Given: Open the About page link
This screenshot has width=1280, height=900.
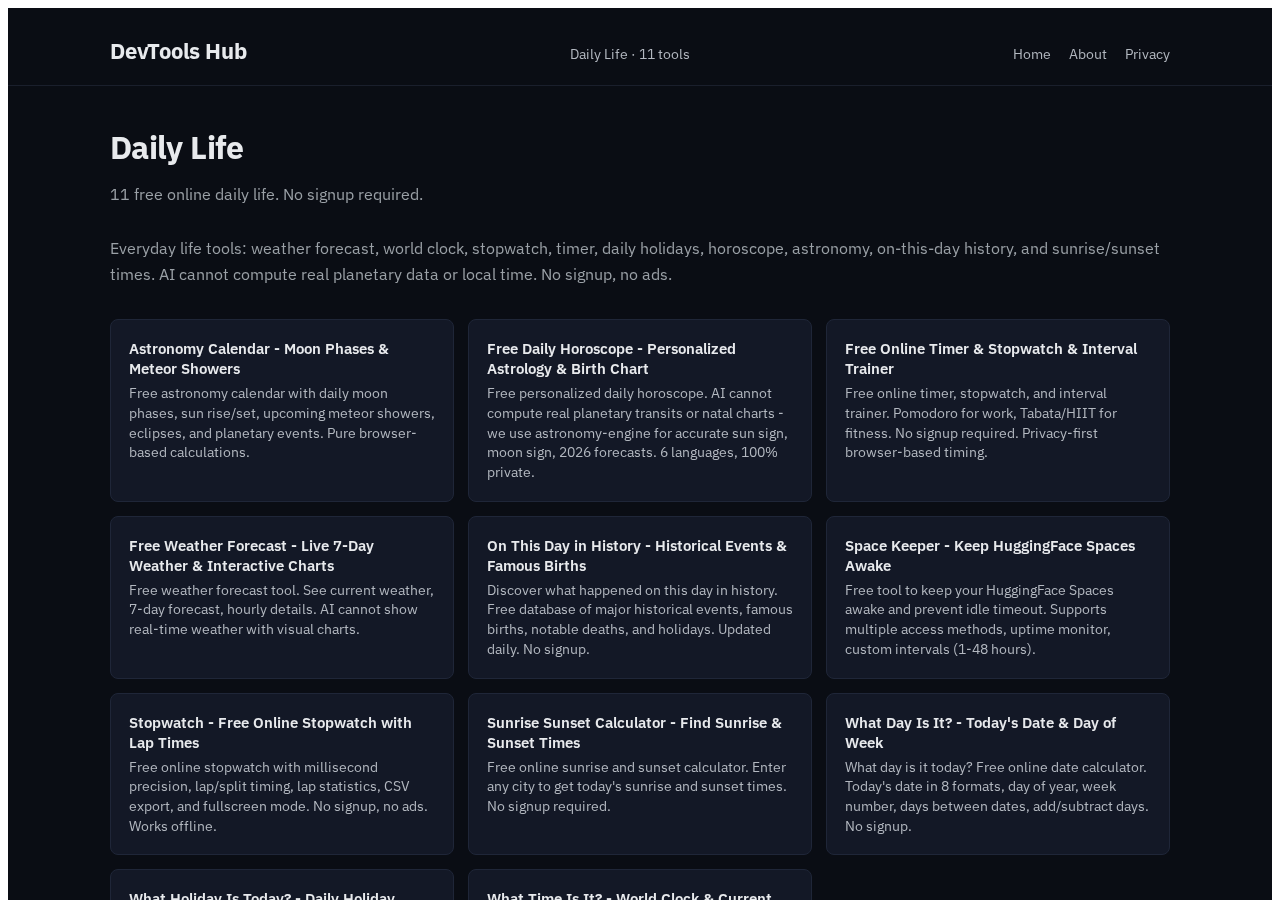Looking at the screenshot, I should tap(1087, 54).
